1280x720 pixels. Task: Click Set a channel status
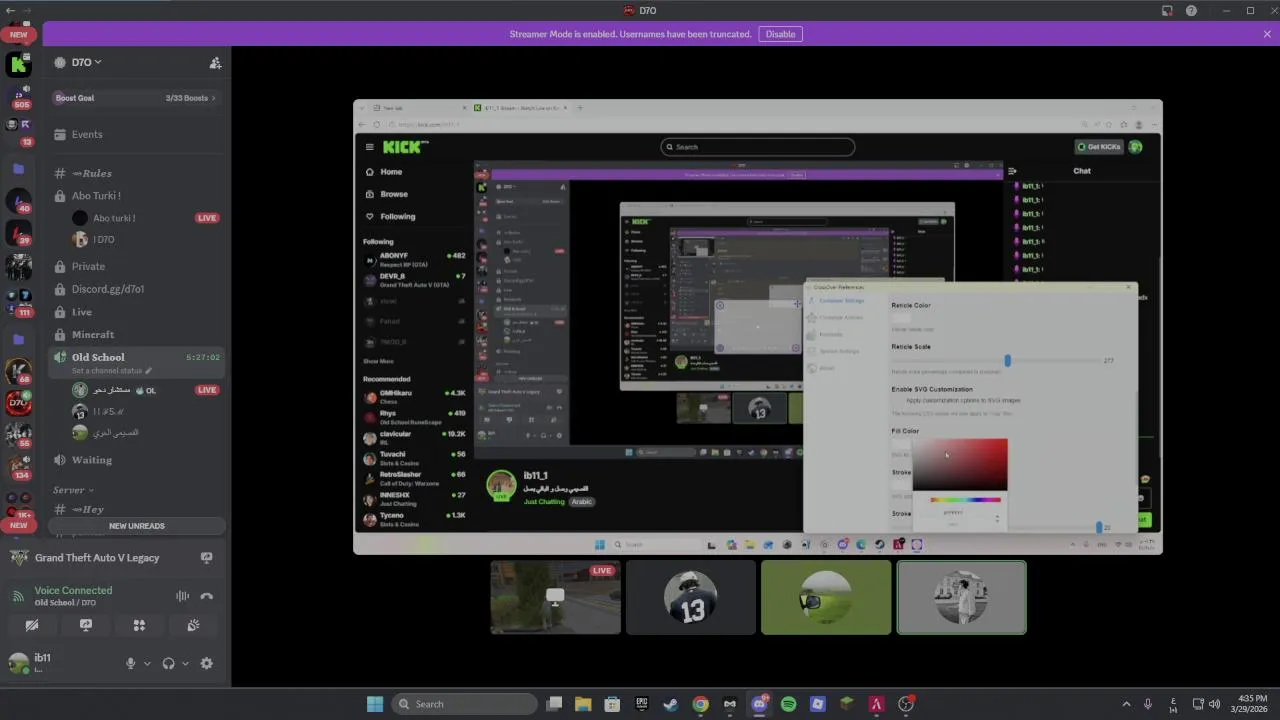click(112, 370)
